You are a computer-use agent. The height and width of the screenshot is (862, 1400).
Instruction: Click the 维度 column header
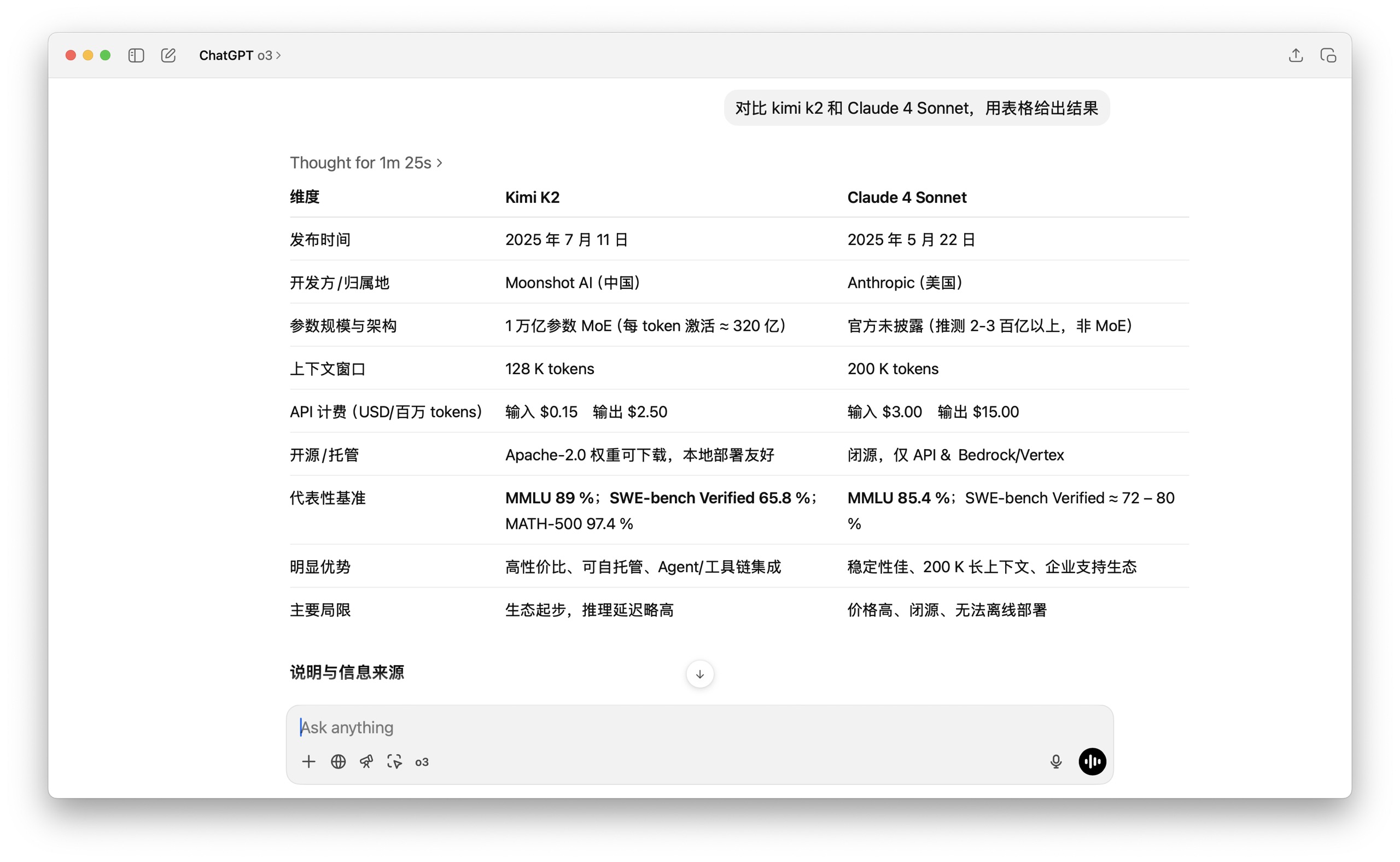[x=305, y=197]
